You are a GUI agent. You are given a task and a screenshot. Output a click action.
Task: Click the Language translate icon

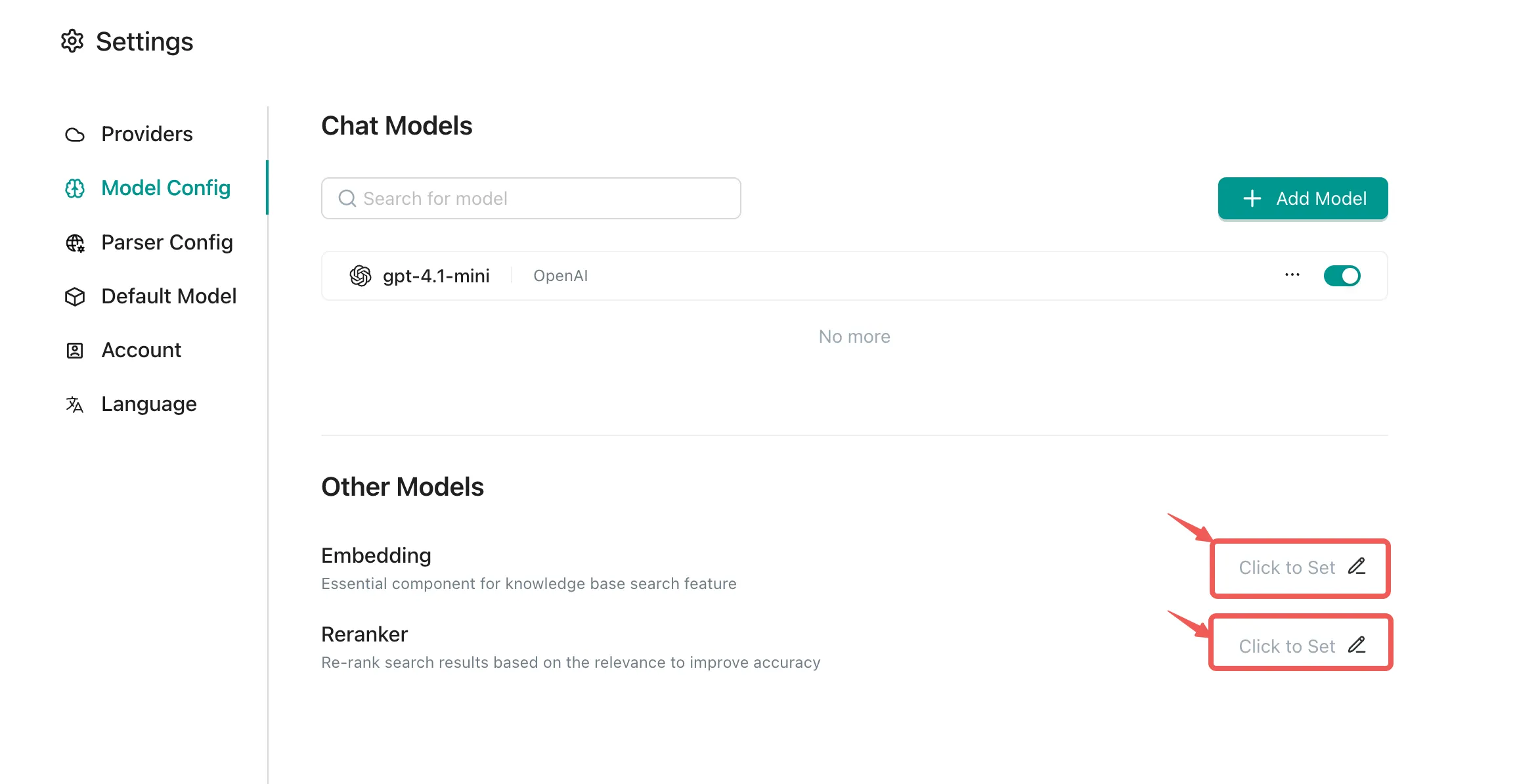click(75, 404)
